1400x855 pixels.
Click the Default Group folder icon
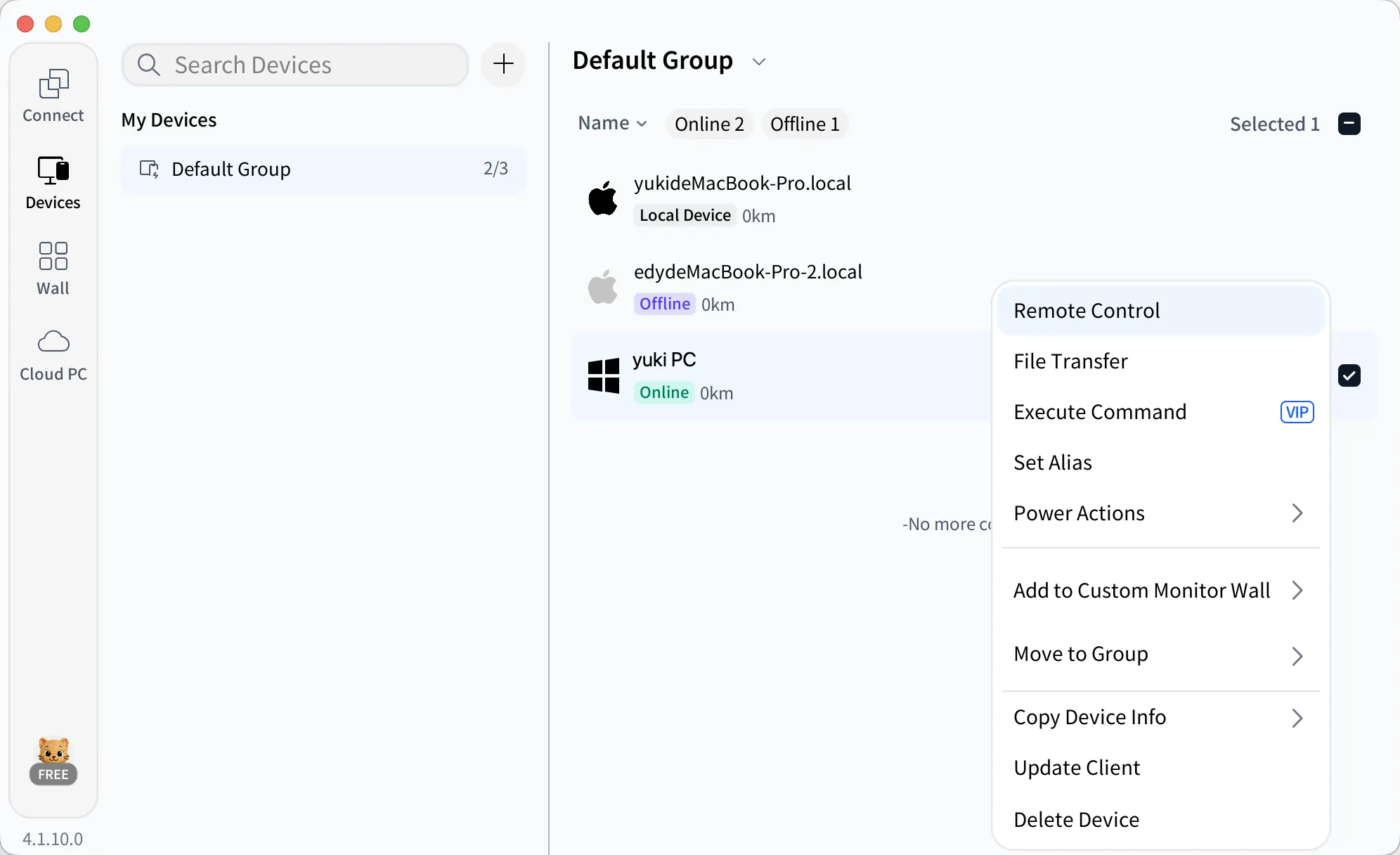[149, 169]
